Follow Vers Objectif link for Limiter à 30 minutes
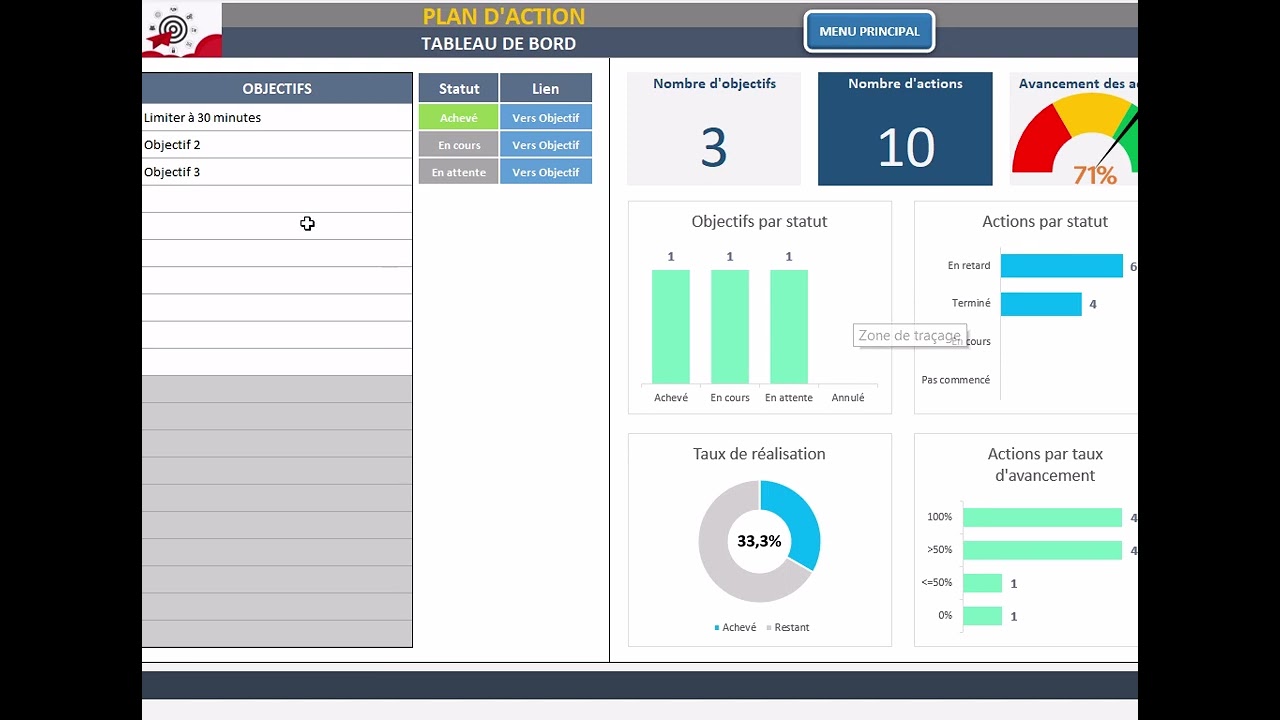The width and height of the screenshot is (1280, 720). (546, 118)
